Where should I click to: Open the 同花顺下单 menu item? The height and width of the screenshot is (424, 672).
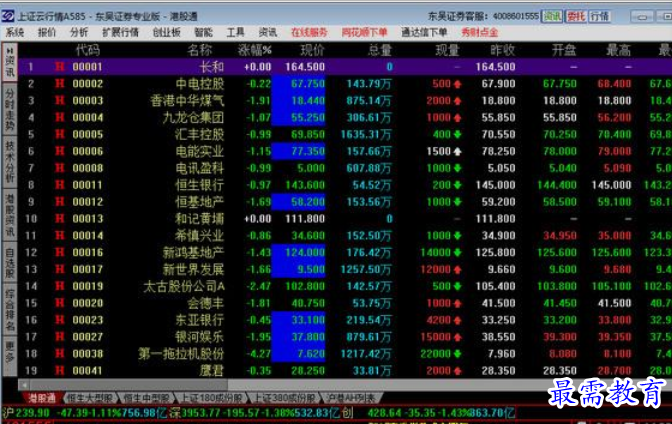point(365,32)
